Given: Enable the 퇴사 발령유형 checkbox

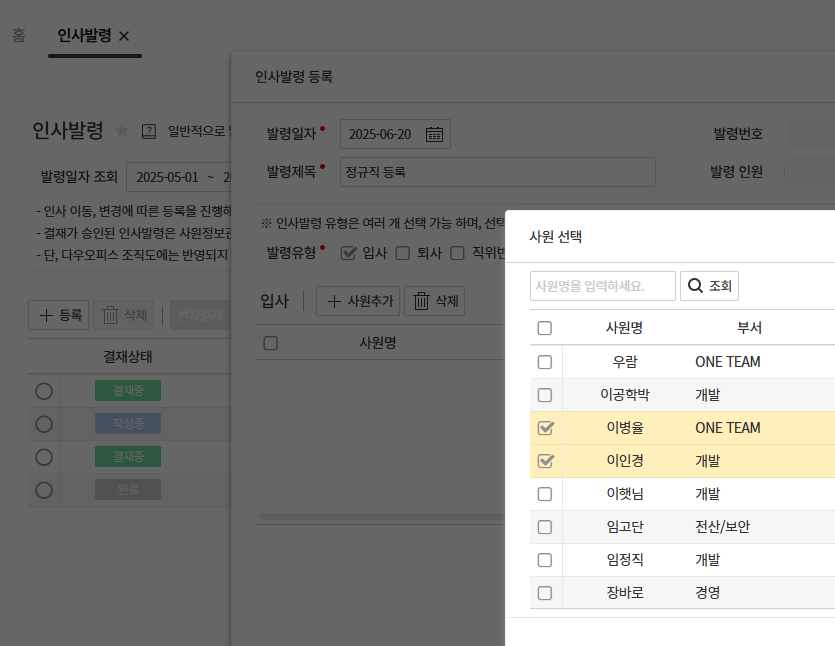Looking at the screenshot, I should point(403,253).
